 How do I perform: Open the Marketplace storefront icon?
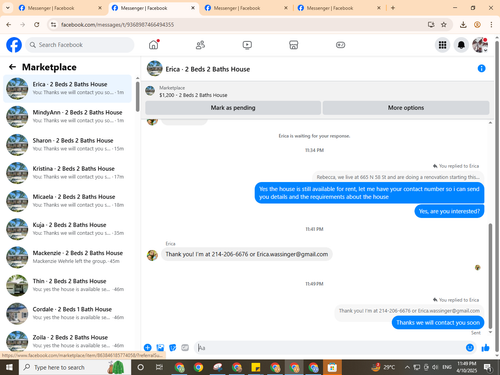pos(294,45)
